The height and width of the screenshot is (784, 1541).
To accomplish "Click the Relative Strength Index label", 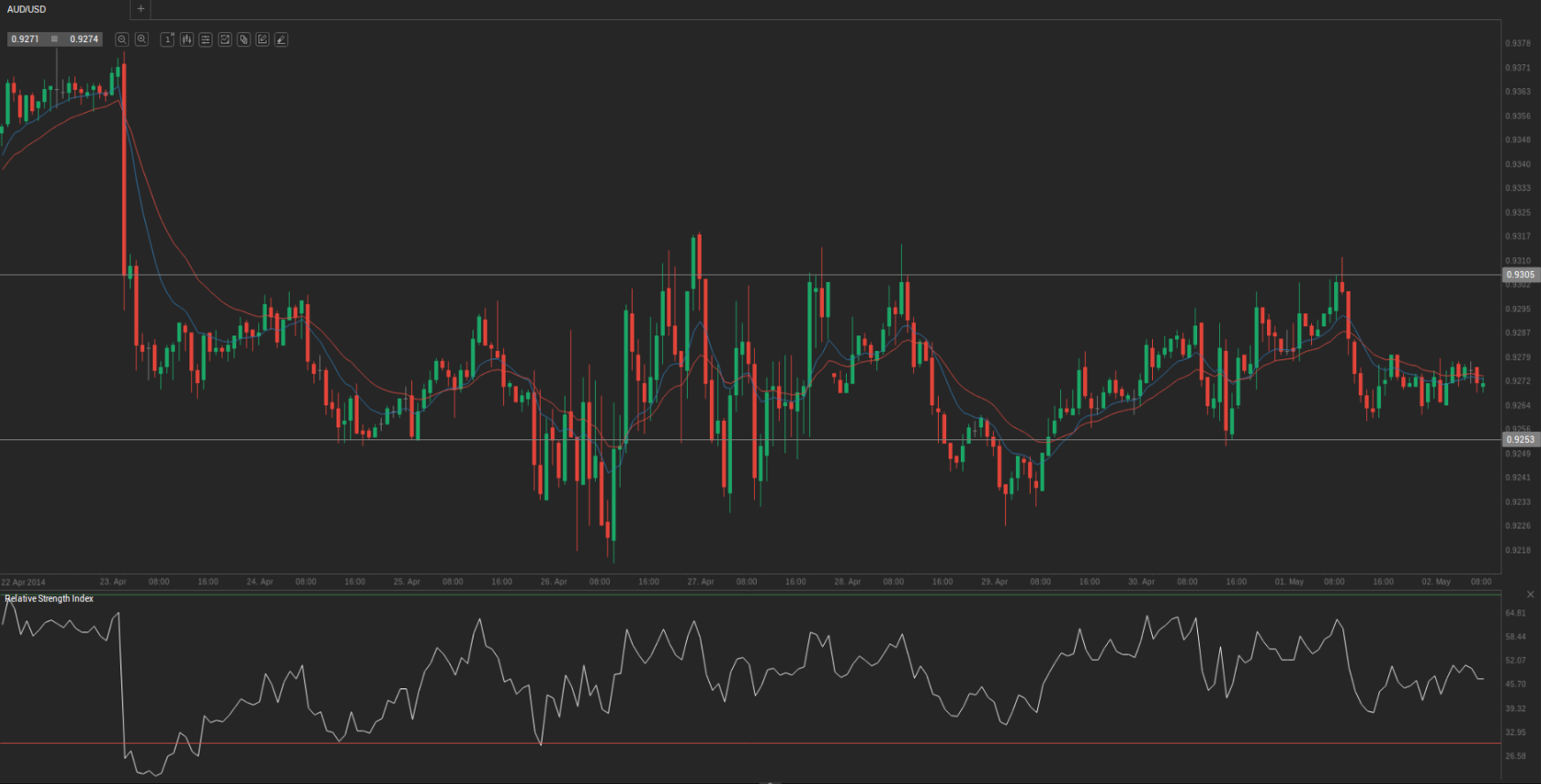I will 50,598.
